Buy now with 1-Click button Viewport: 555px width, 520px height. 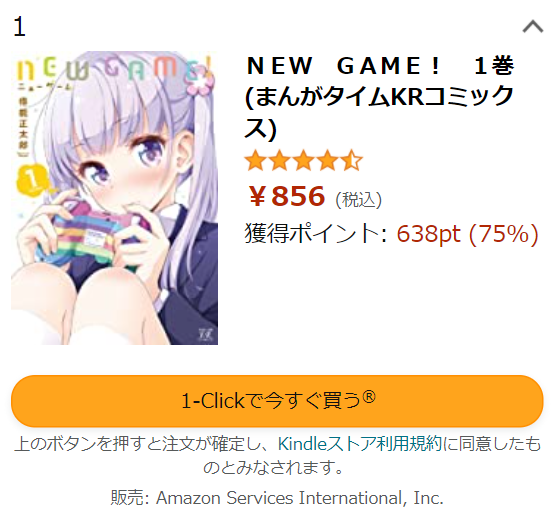coord(277,401)
